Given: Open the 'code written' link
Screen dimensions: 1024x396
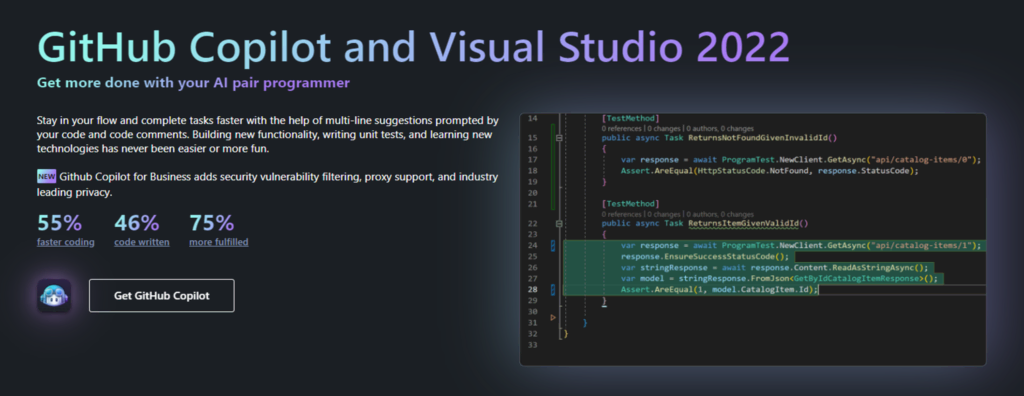Looking at the screenshot, I should 142,242.
